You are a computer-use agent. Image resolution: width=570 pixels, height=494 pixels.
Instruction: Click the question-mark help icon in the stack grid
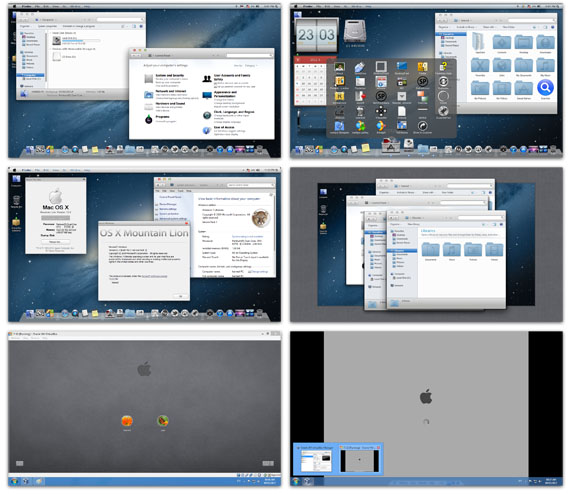443,67
